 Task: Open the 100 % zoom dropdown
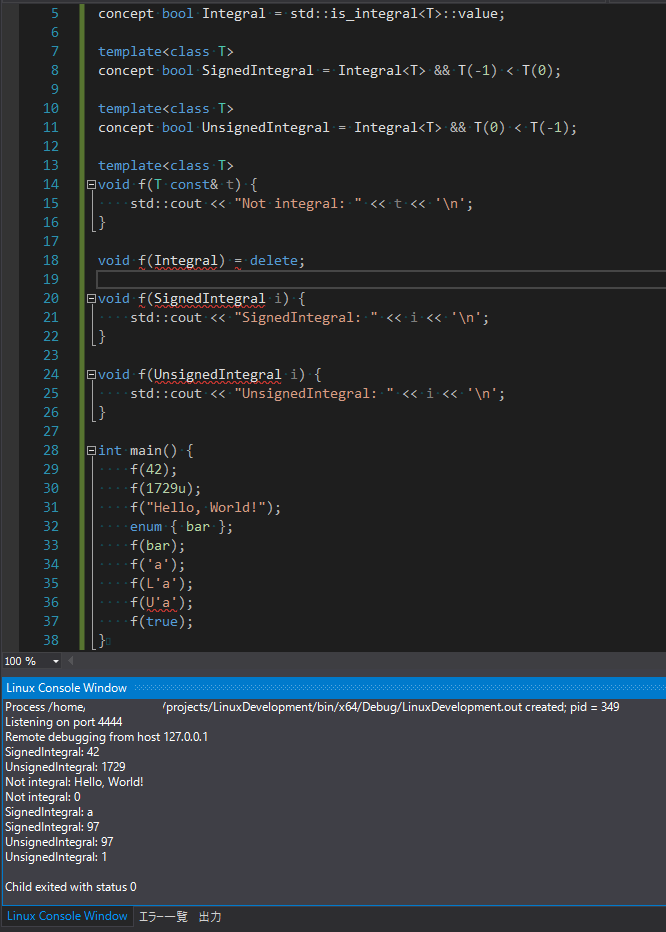(56, 661)
